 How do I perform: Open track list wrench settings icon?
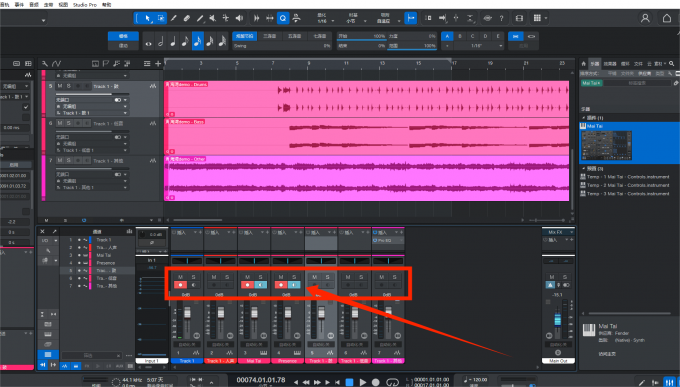(45, 64)
